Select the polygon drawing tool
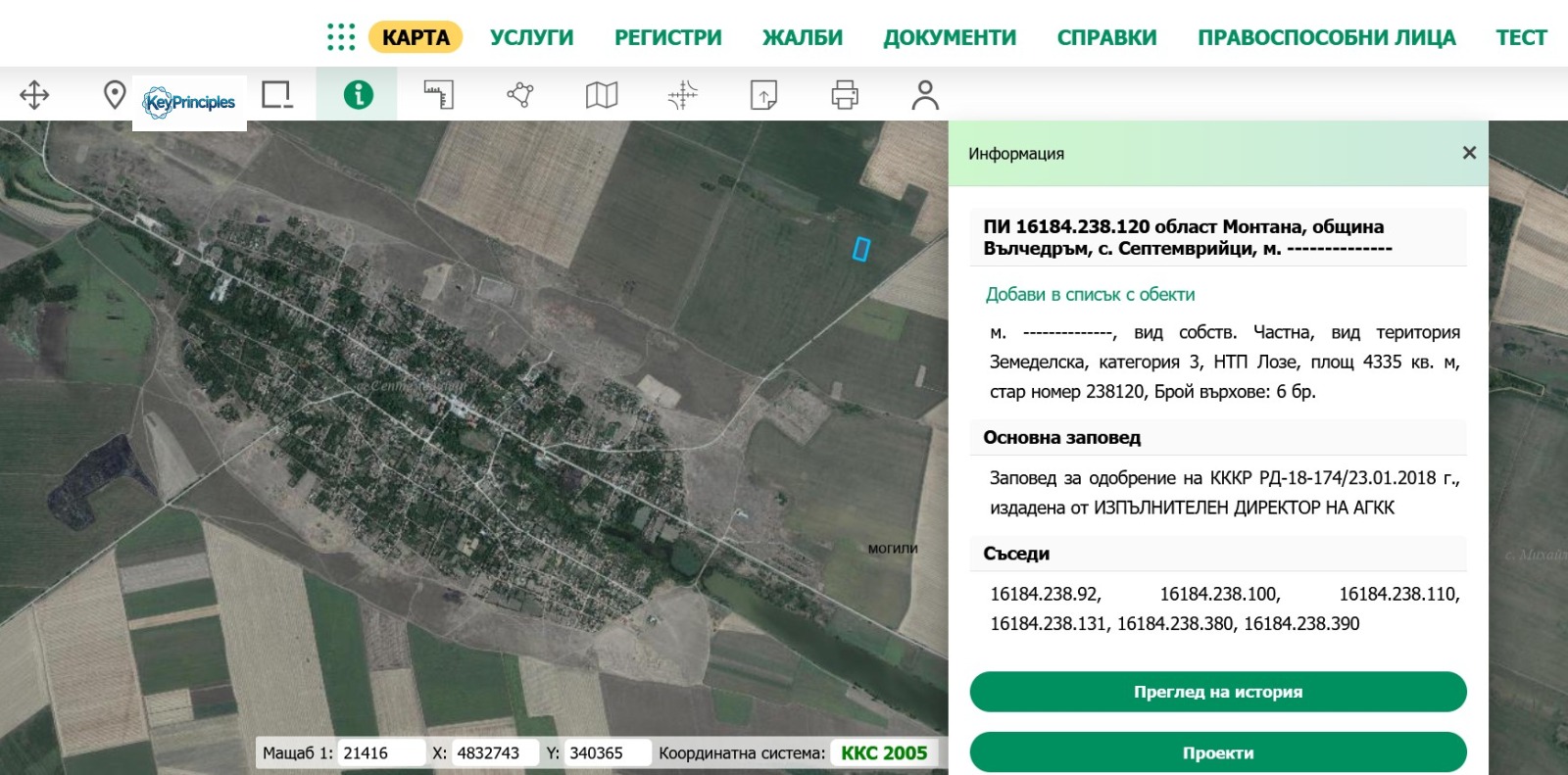Viewport: 1568px width, 775px height. pos(520,95)
